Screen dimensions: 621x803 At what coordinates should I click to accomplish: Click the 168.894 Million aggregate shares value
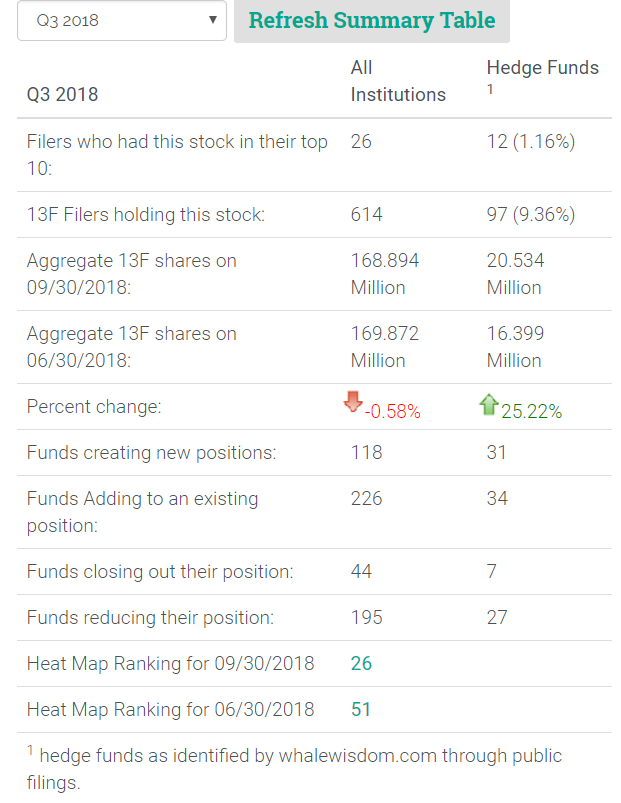click(385, 274)
